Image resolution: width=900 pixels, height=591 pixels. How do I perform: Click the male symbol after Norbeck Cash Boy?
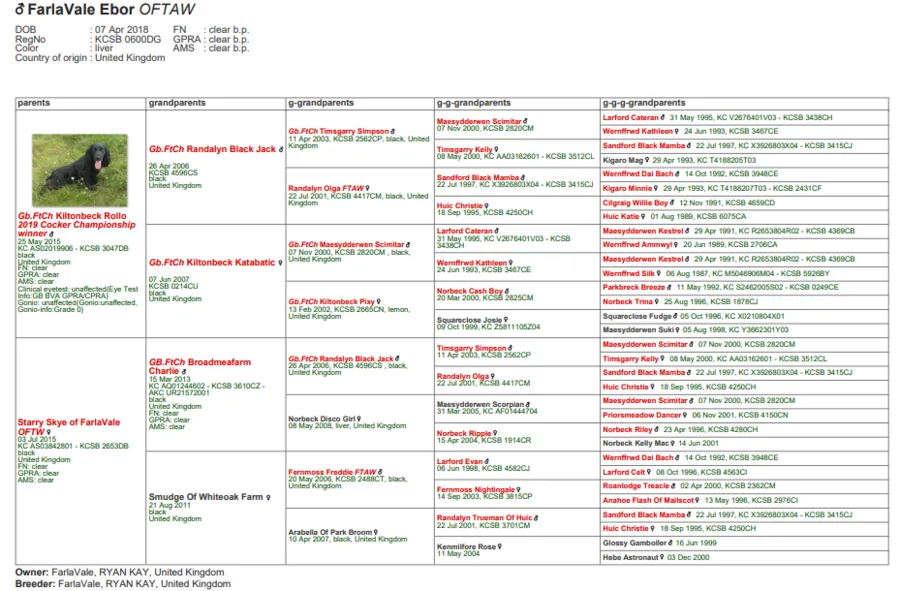pos(508,291)
